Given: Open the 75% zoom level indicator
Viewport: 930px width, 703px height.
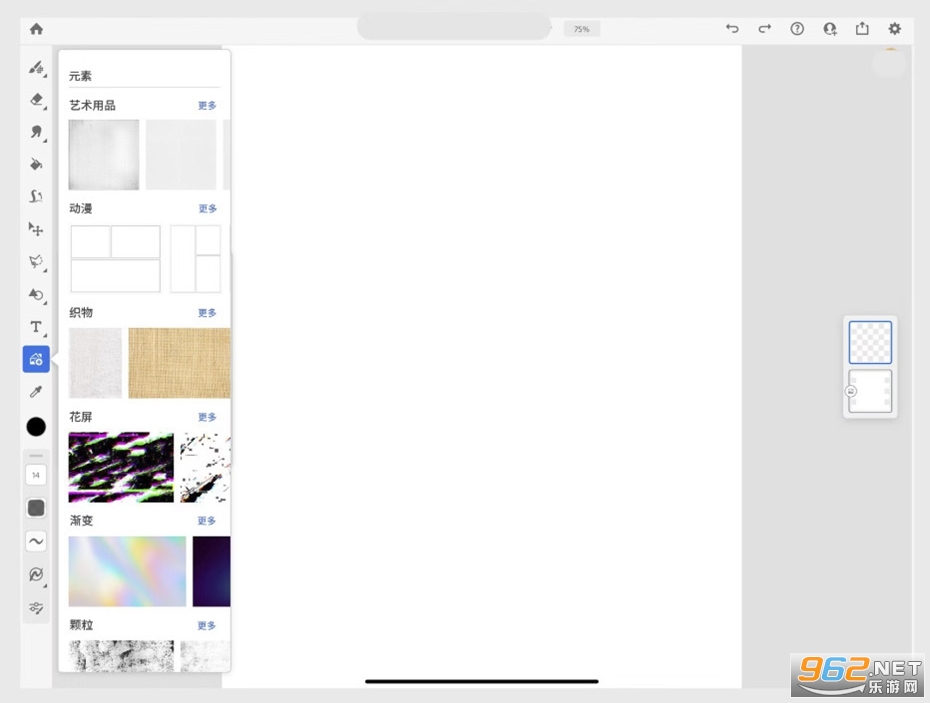Looking at the screenshot, I should tap(581, 29).
